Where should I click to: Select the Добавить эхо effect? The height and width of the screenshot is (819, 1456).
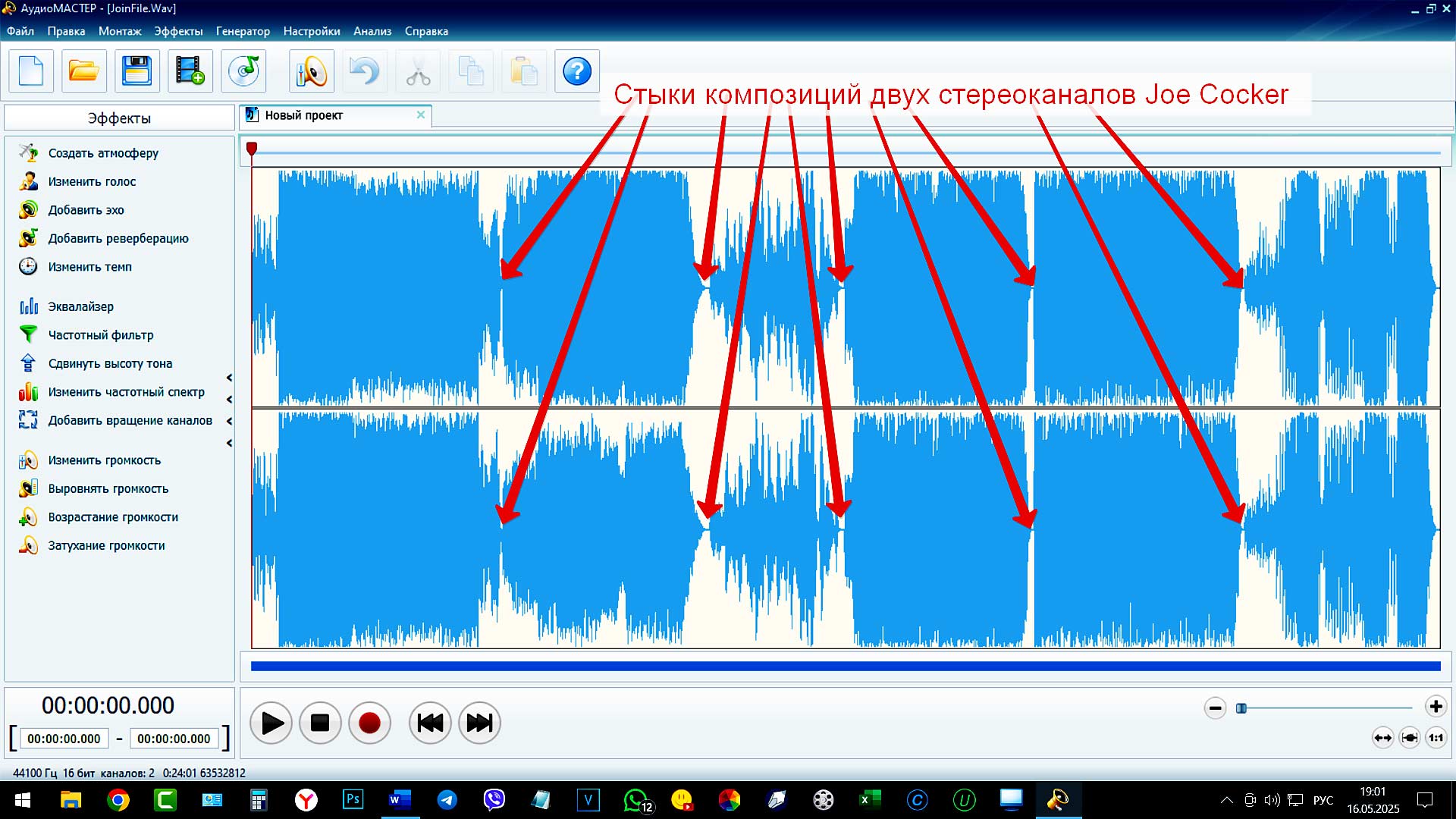(x=86, y=210)
